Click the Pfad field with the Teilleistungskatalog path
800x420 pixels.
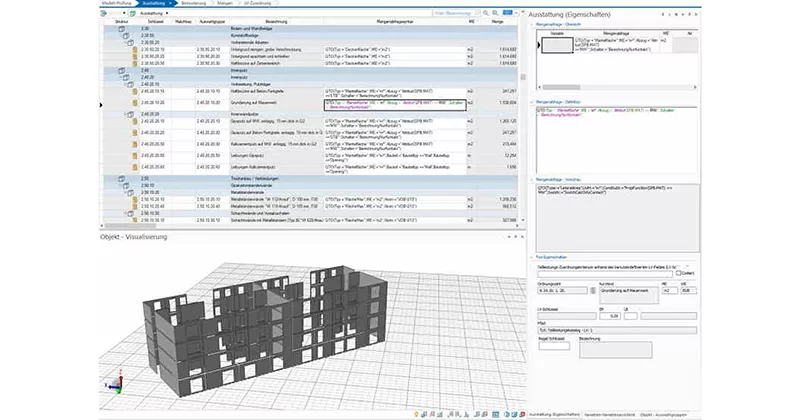pyautogui.click(x=617, y=330)
